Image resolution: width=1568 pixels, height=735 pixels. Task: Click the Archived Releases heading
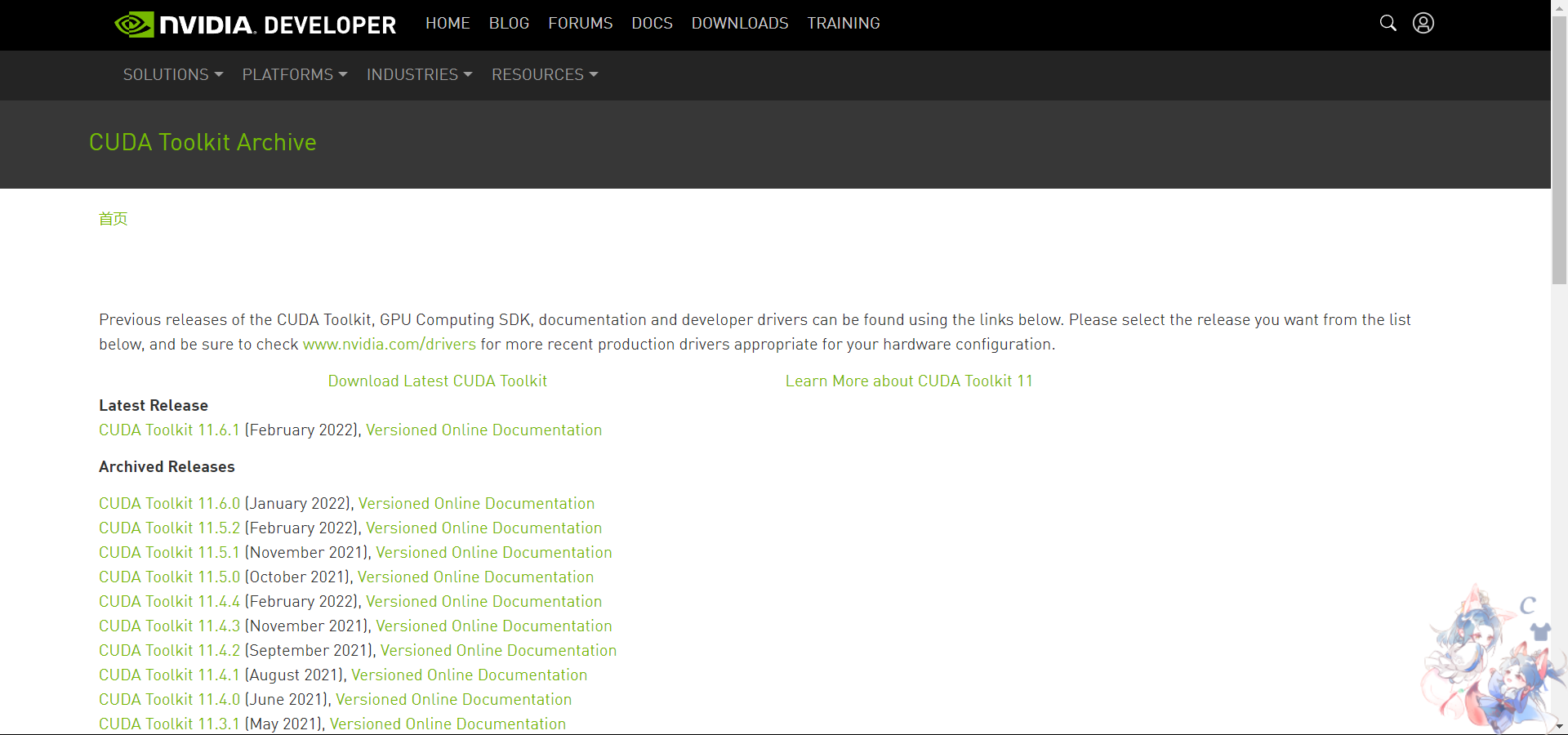point(167,466)
